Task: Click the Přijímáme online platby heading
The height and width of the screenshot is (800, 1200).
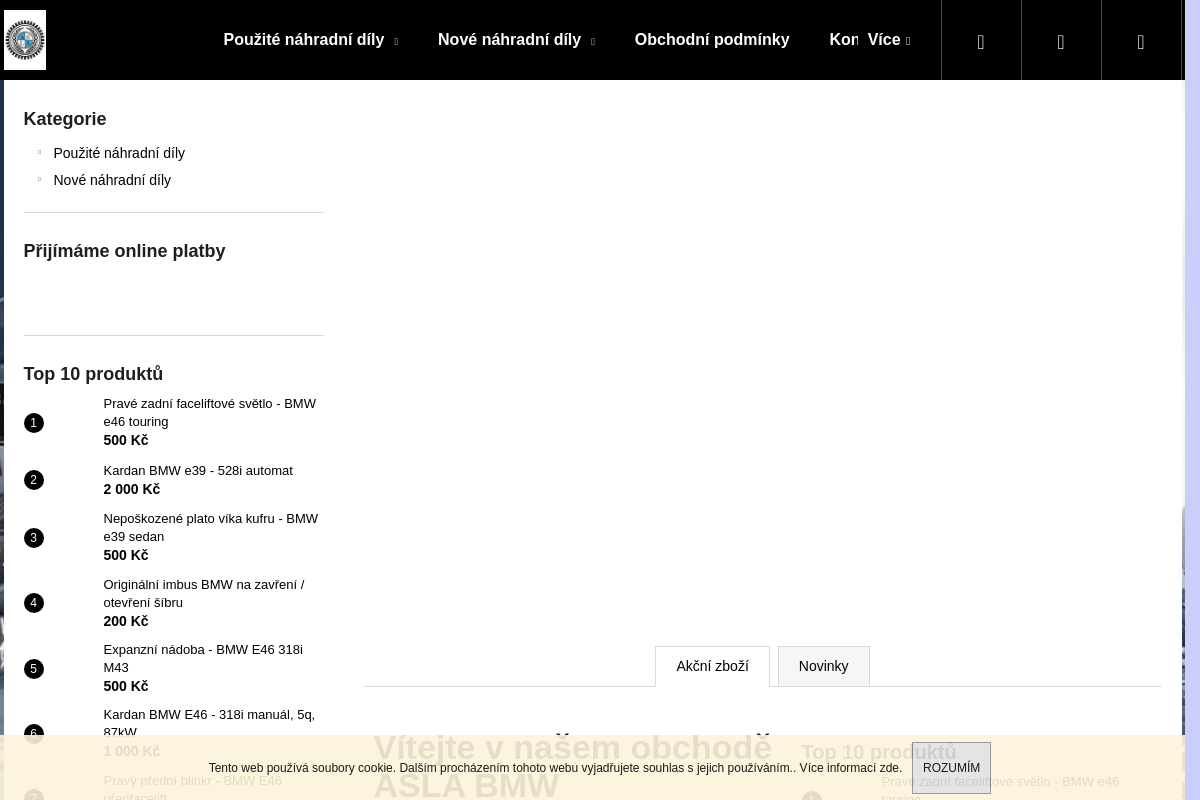Action: (x=124, y=251)
